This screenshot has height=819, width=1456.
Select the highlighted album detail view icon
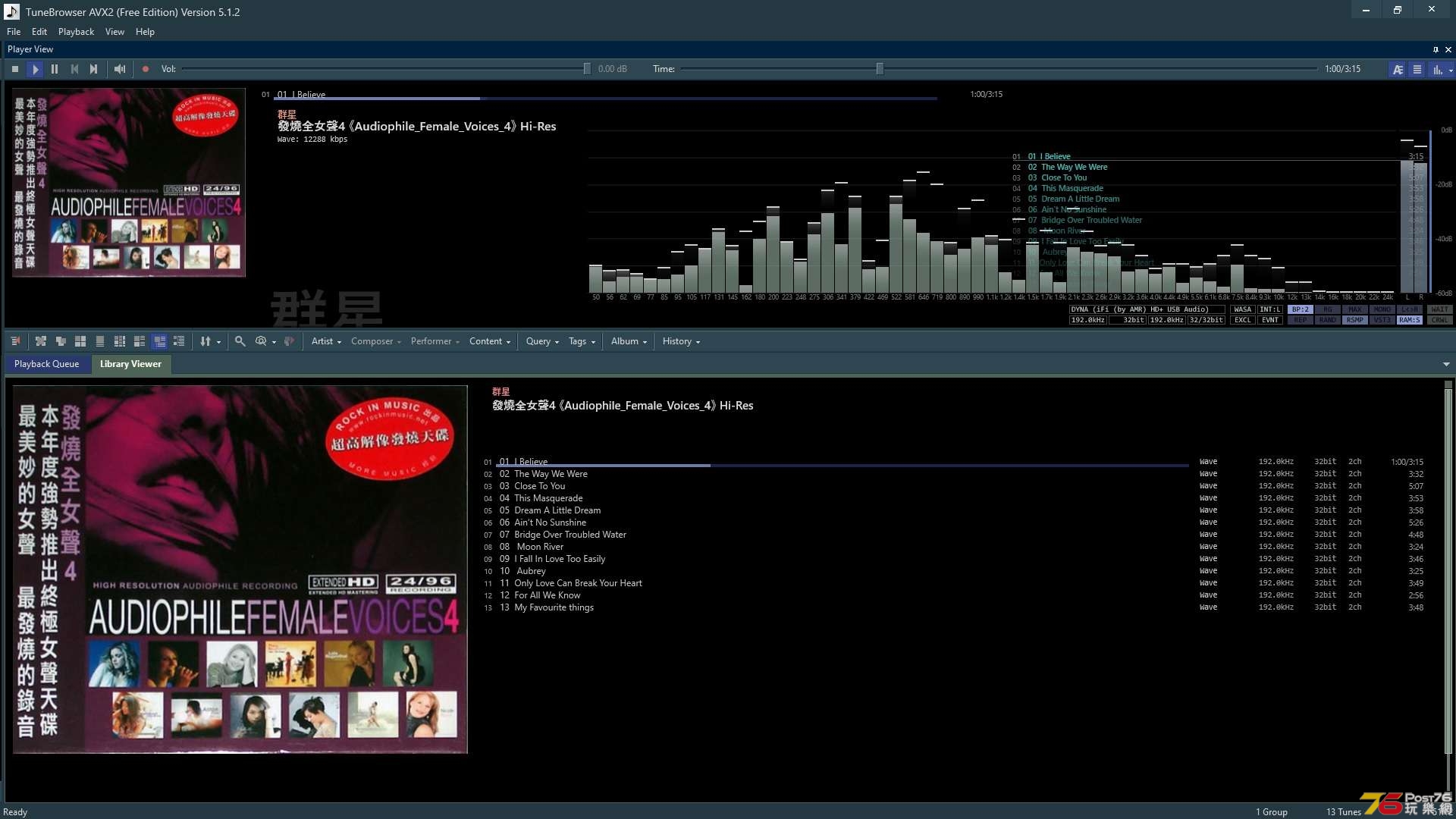point(159,341)
